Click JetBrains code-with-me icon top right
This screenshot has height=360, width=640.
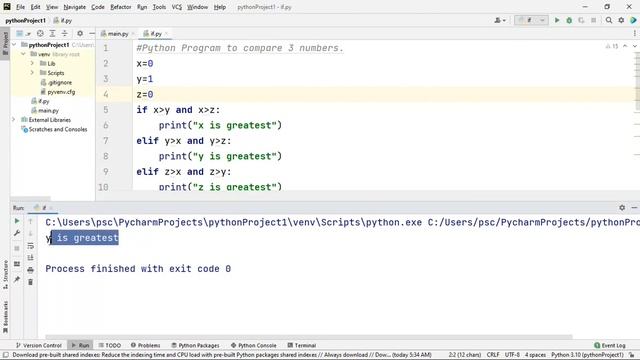633,20
